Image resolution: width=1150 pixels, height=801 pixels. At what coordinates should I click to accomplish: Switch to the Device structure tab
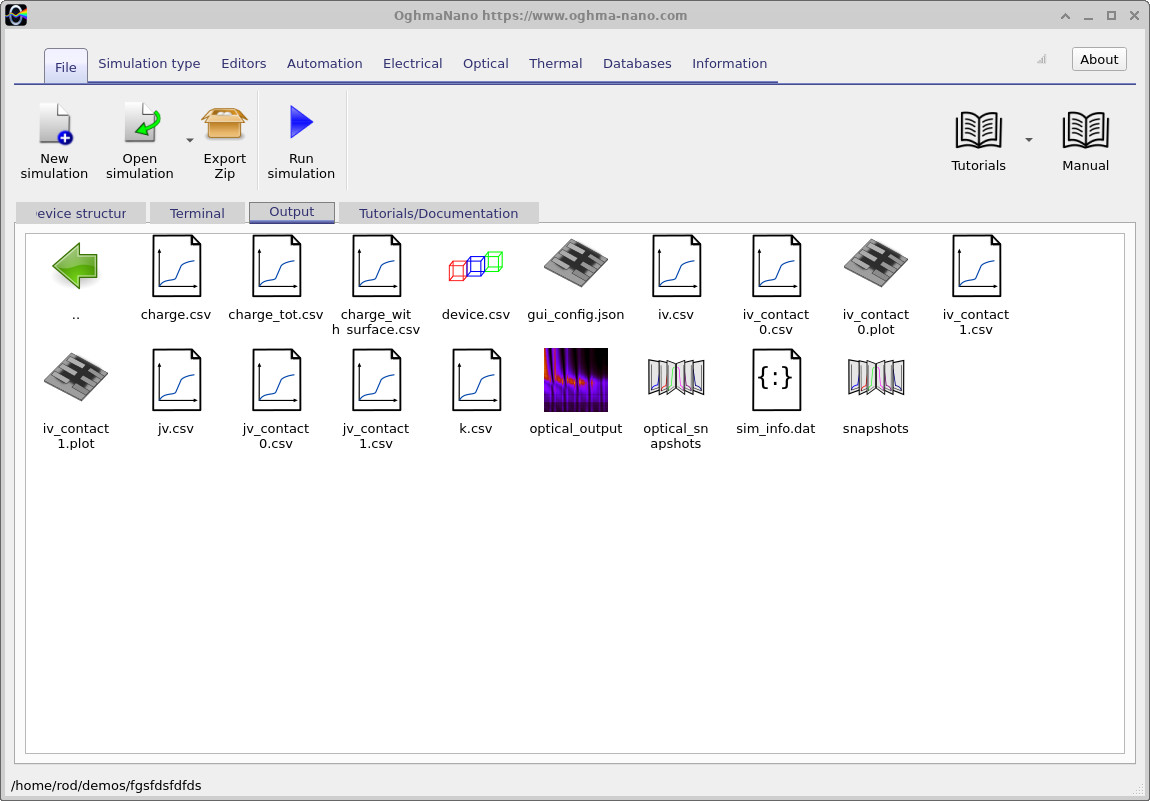[x=81, y=213]
